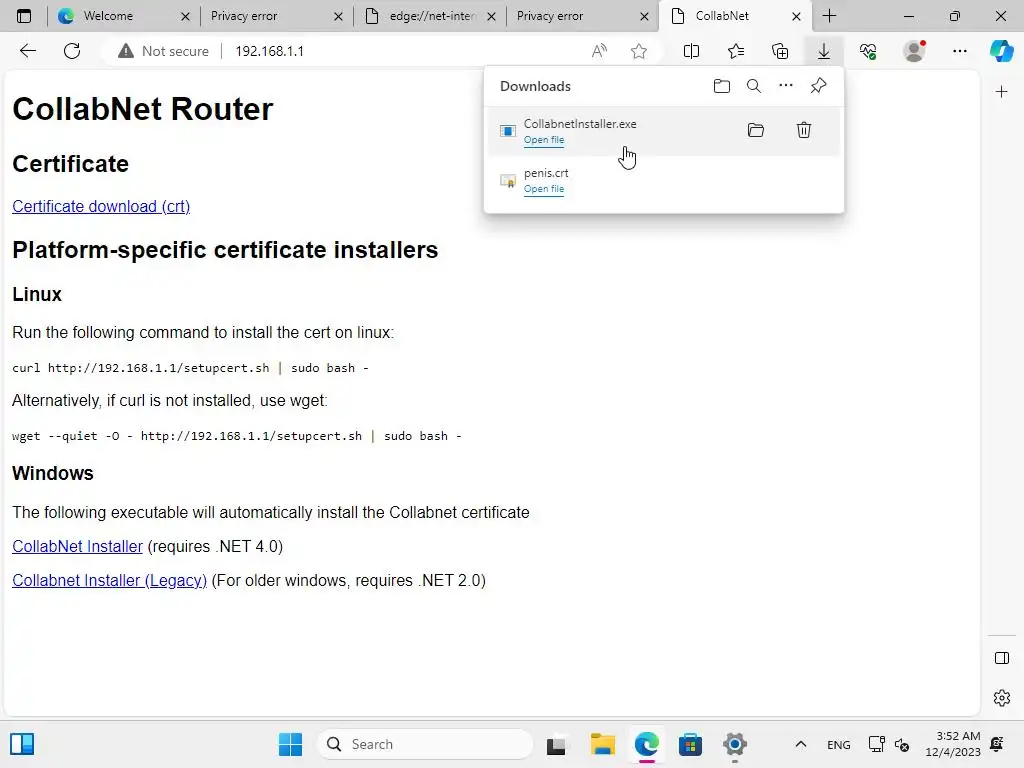The height and width of the screenshot is (768, 1024).
Task: Open the clock and date flyout
Action: 952,744
